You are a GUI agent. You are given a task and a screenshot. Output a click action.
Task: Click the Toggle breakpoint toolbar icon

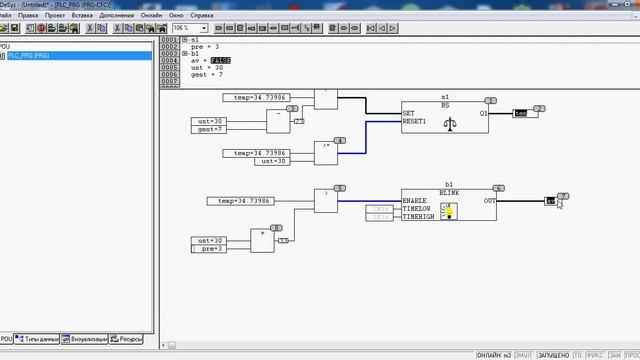(74, 28)
